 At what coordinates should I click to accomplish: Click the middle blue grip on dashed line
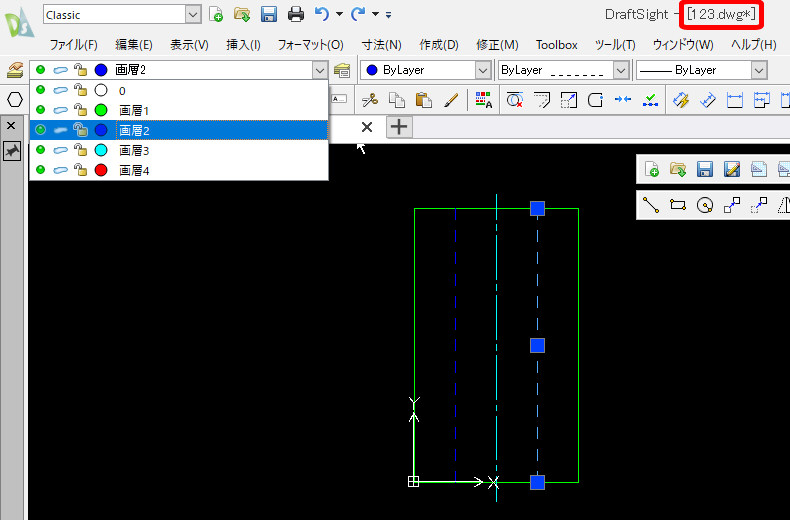[538, 345]
